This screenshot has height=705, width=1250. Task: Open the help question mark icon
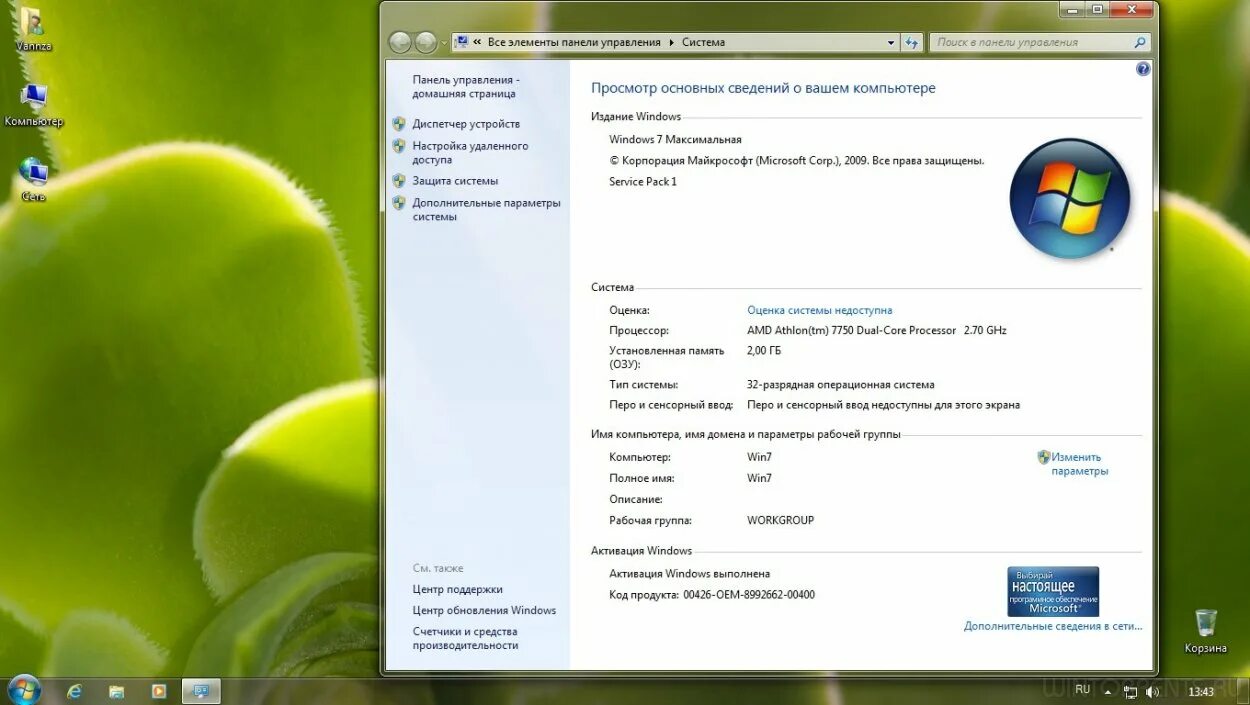pyautogui.click(x=1143, y=69)
